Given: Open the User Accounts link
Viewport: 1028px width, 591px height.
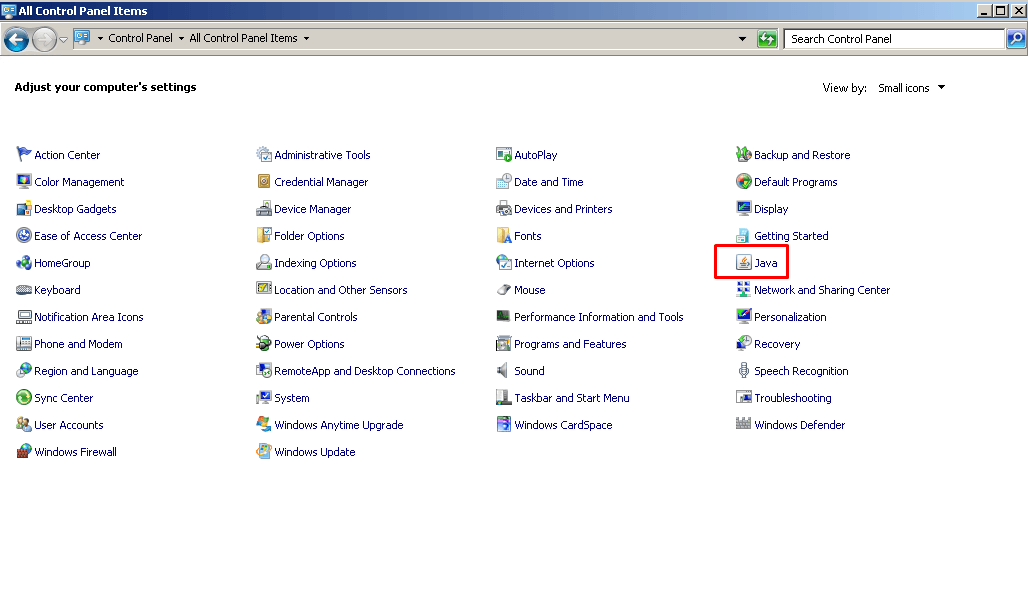Looking at the screenshot, I should [69, 425].
